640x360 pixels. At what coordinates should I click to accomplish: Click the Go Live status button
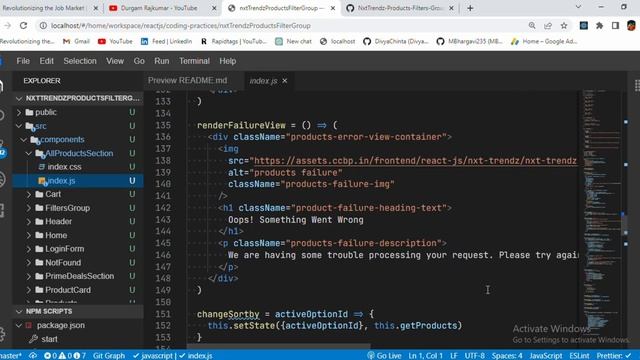[x=384, y=356]
